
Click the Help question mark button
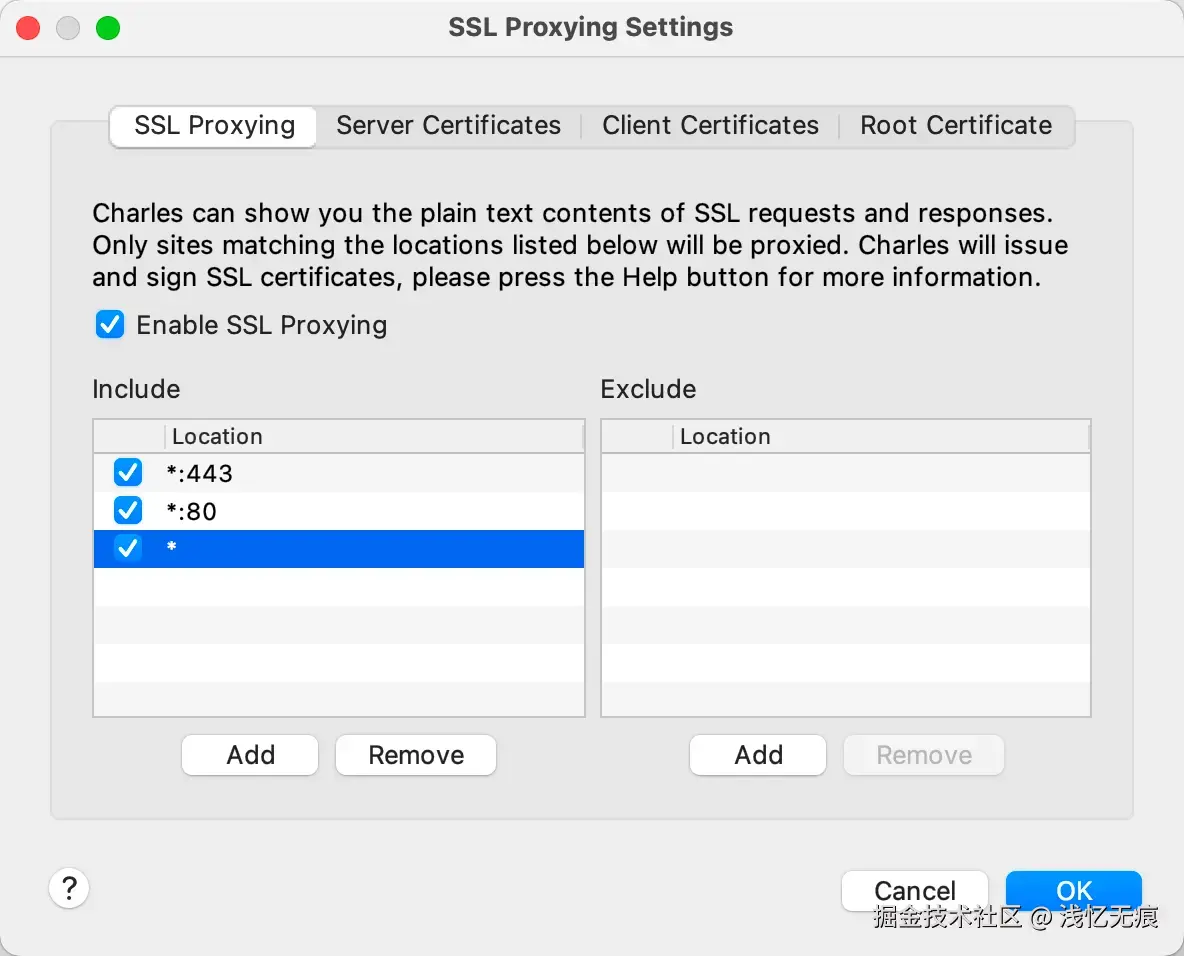pyautogui.click(x=69, y=887)
